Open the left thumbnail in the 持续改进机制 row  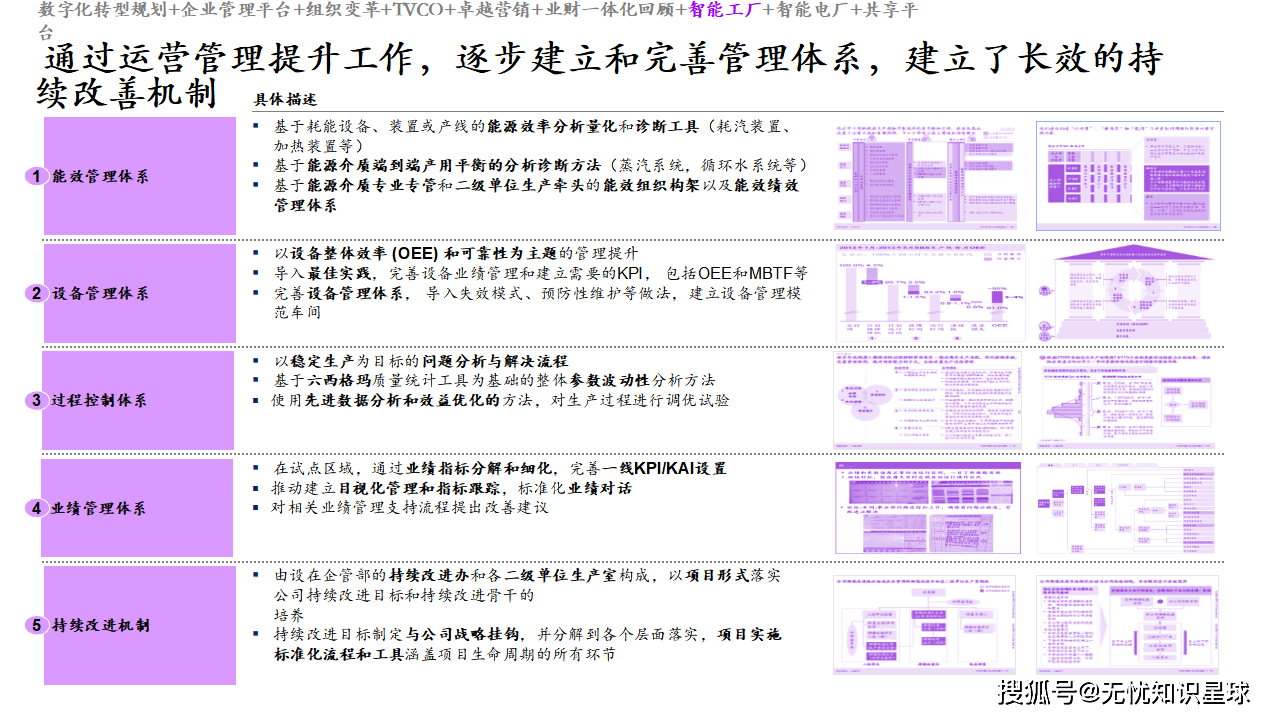point(926,624)
